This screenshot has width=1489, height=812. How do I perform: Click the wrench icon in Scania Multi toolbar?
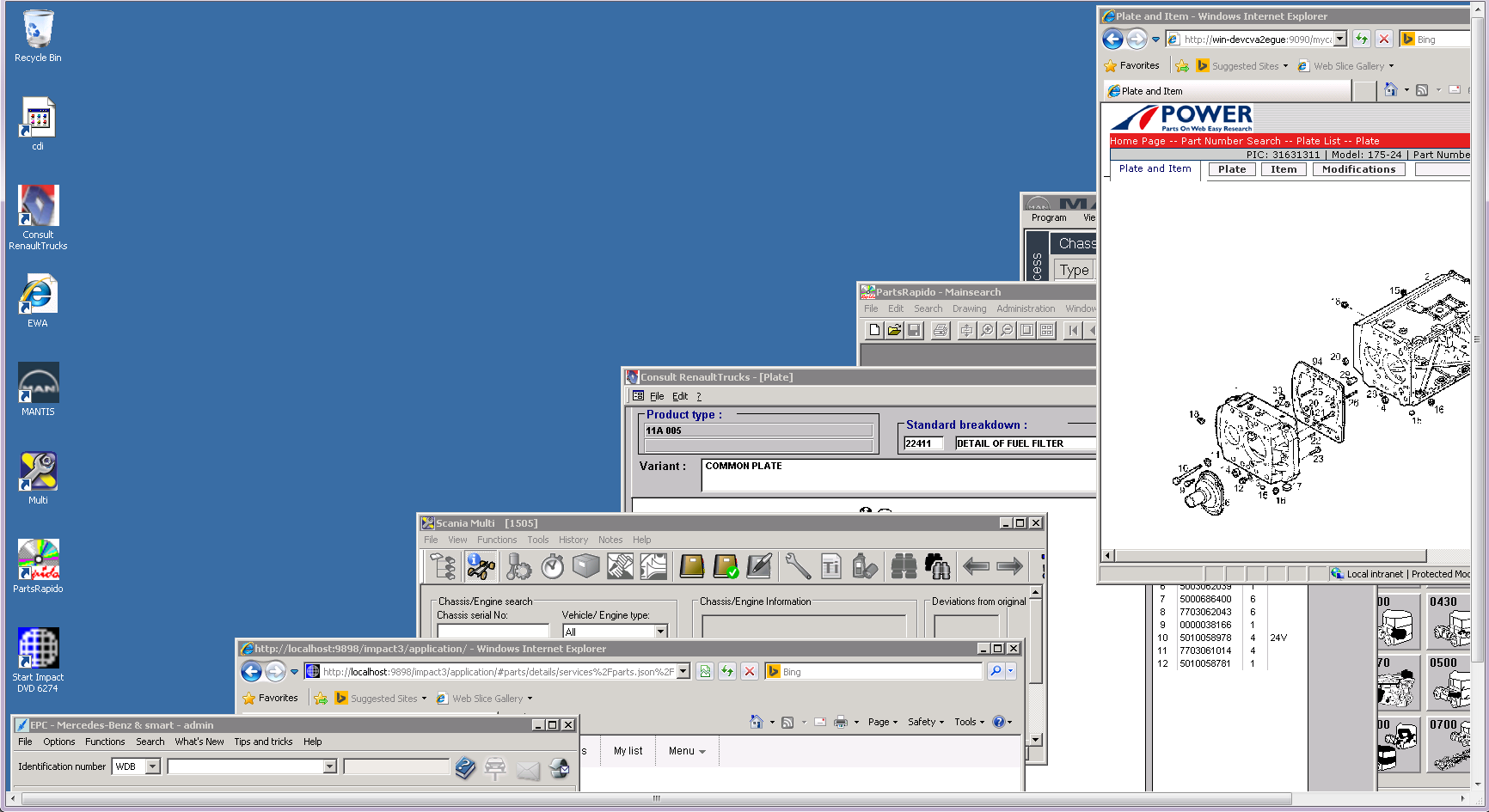coord(798,566)
